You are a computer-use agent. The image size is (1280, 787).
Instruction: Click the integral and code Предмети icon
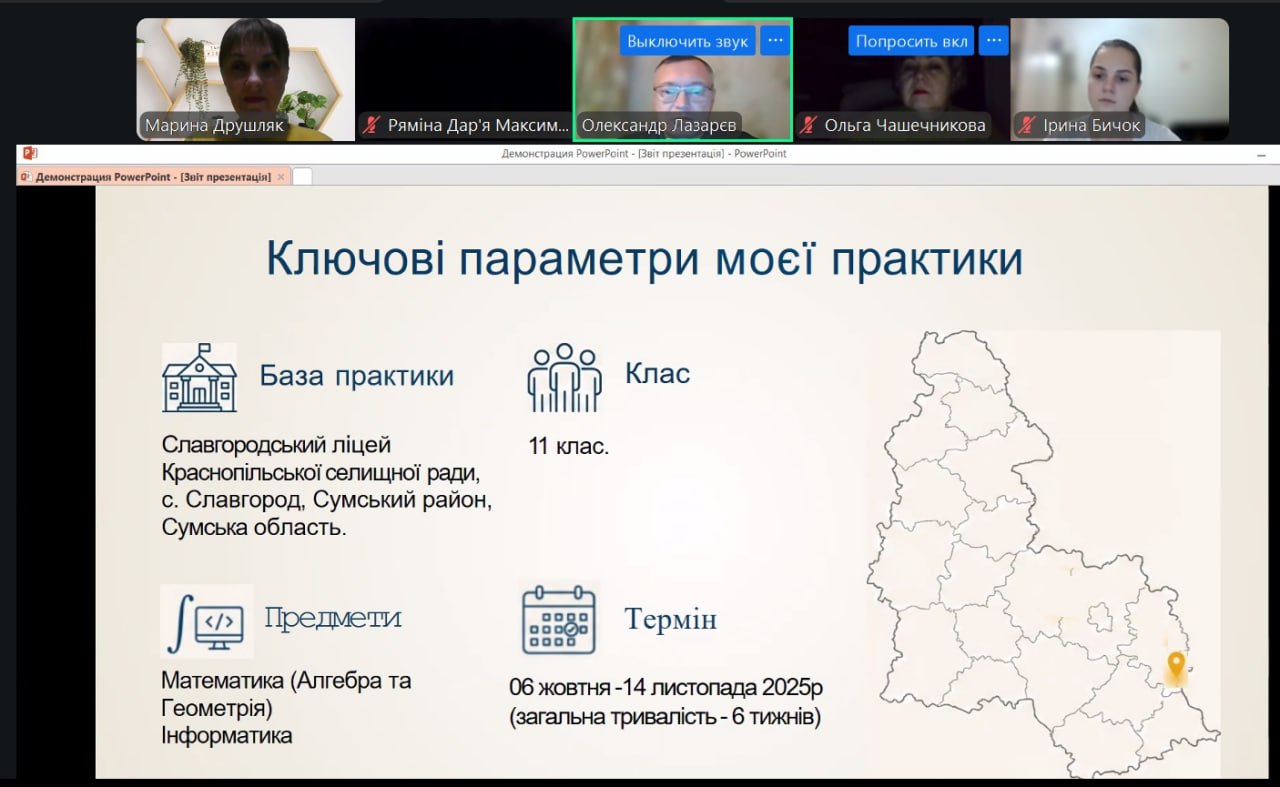207,620
